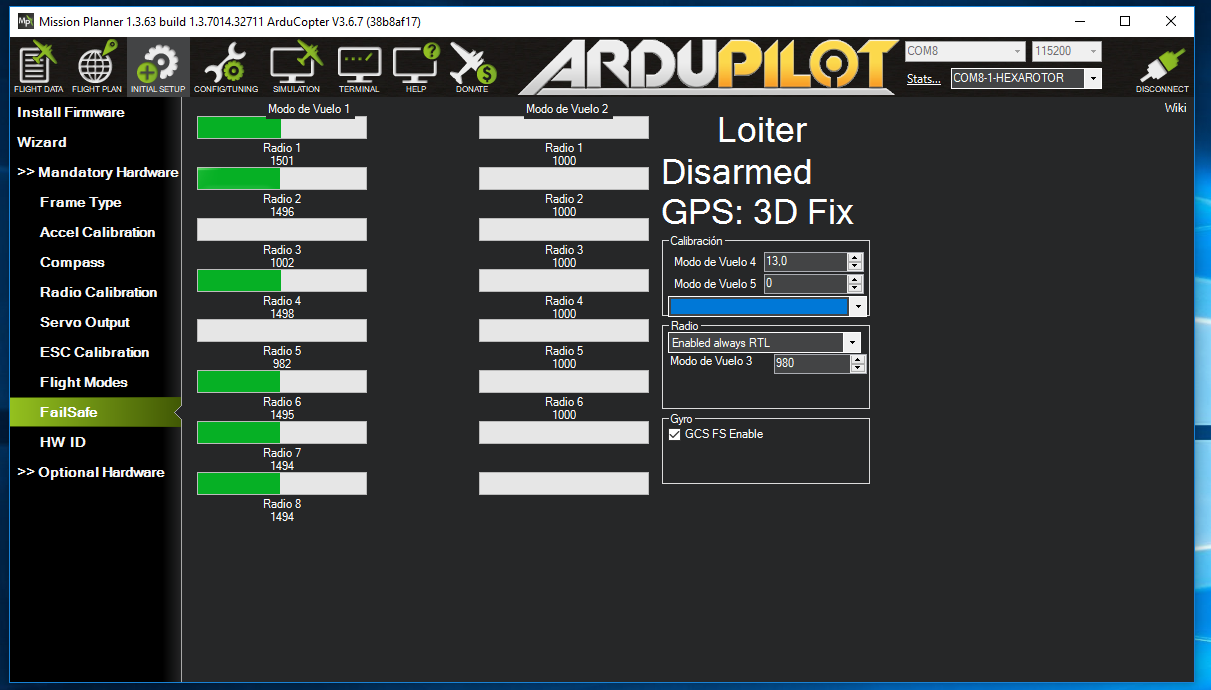Open the Servo Output page
This screenshot has height=690, width=1211.
coord(85,323)
